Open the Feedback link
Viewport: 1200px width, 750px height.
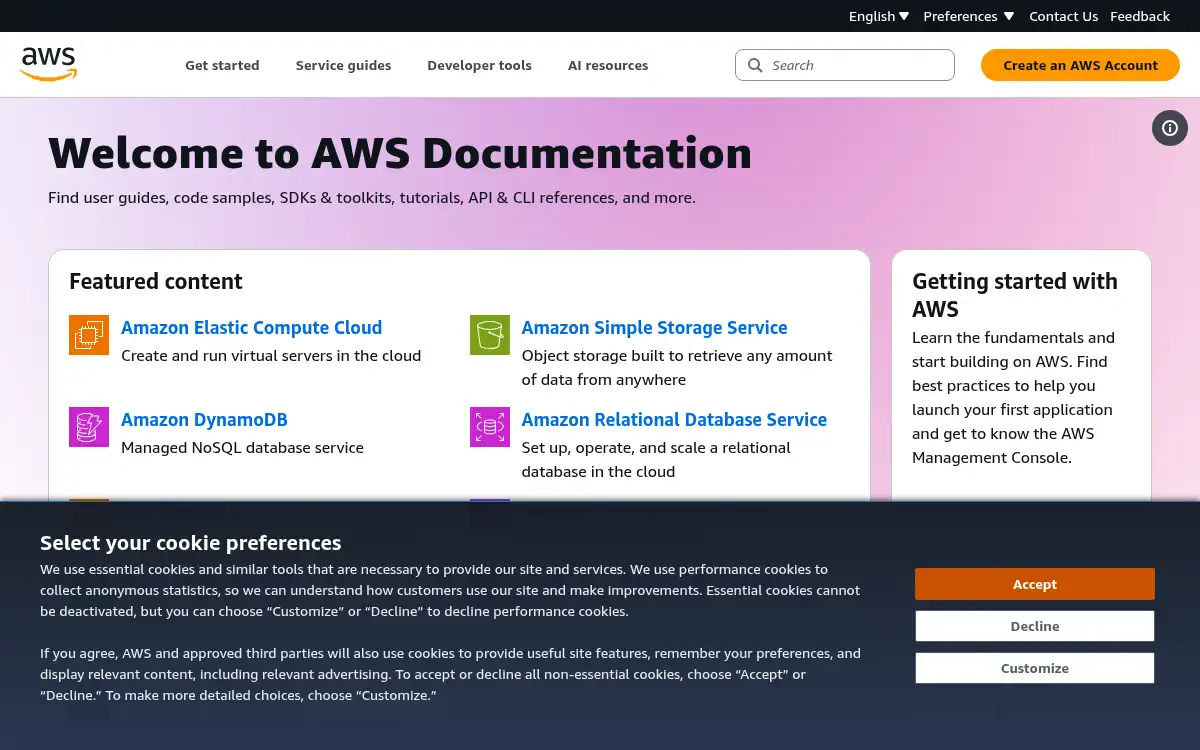(x=1140, y=16)
